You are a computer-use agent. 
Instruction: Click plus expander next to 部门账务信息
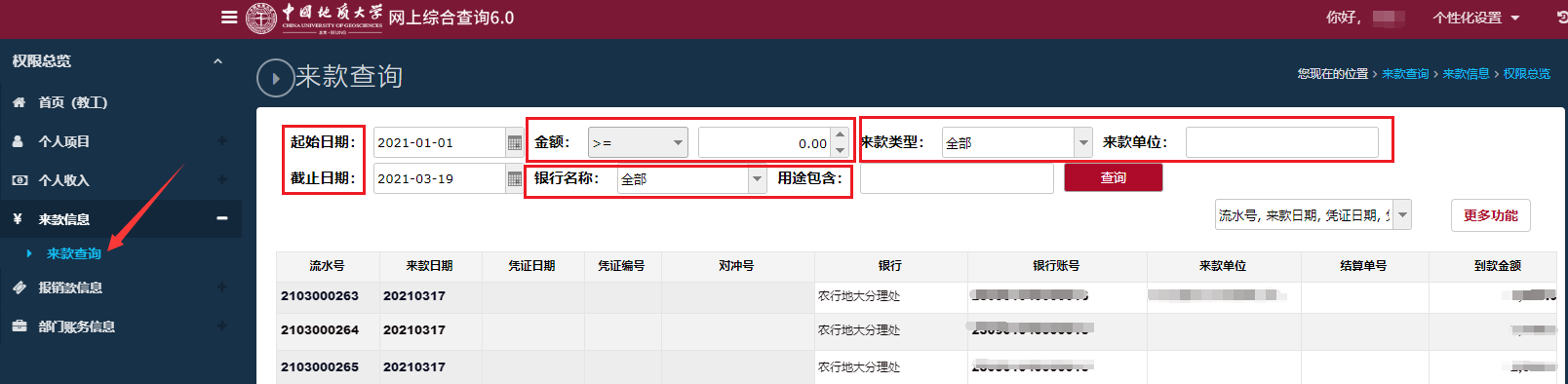[222, 326]
